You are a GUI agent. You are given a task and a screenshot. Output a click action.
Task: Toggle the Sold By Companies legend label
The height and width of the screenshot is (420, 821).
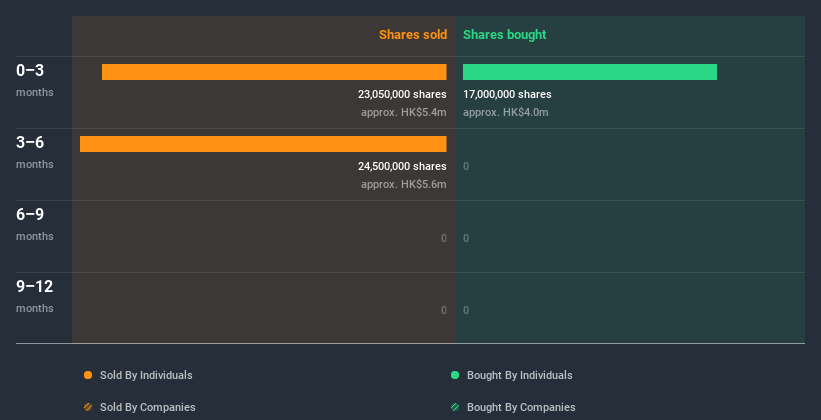click(148, 407)
